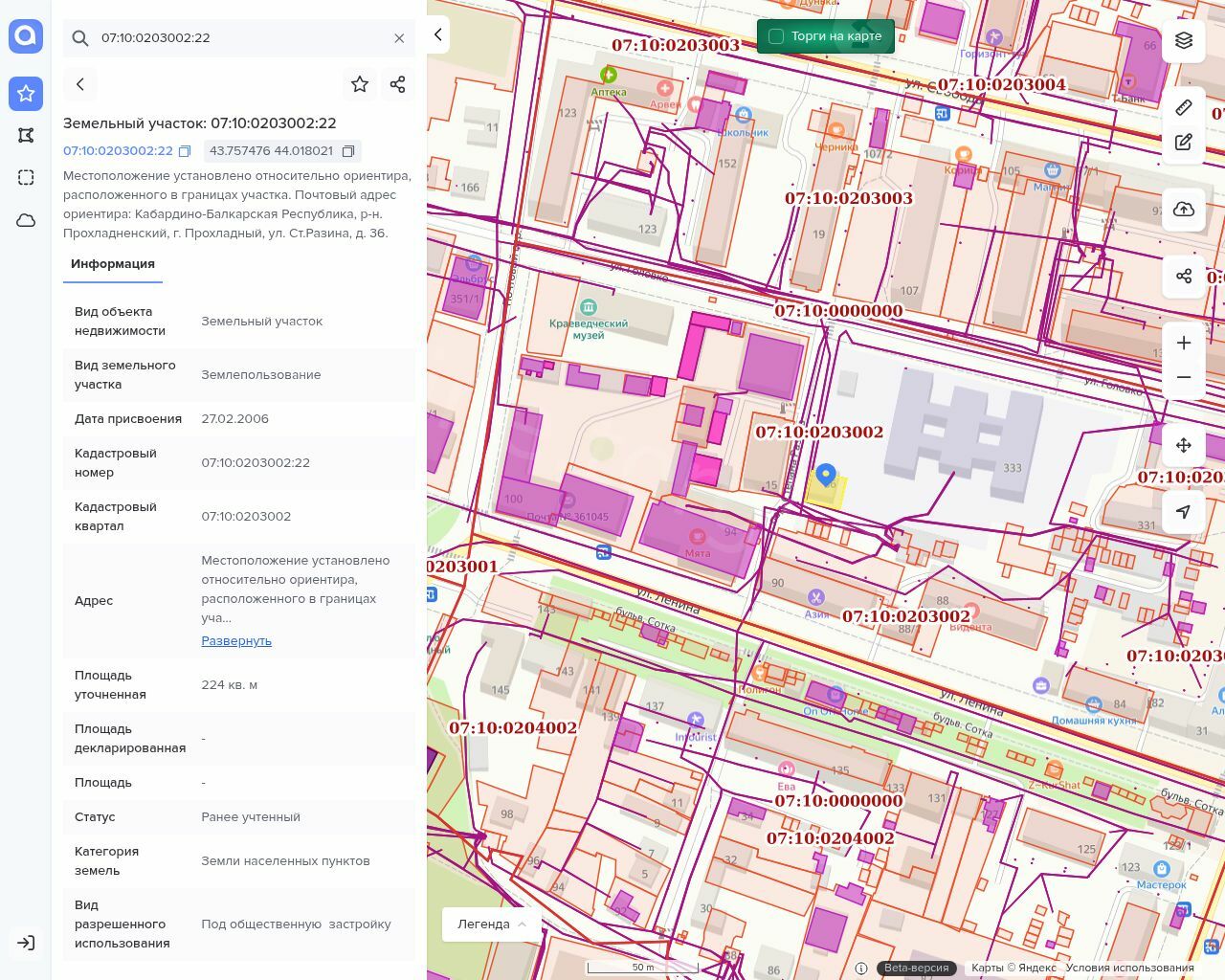Open the Условия использования link

(1129, 968)
